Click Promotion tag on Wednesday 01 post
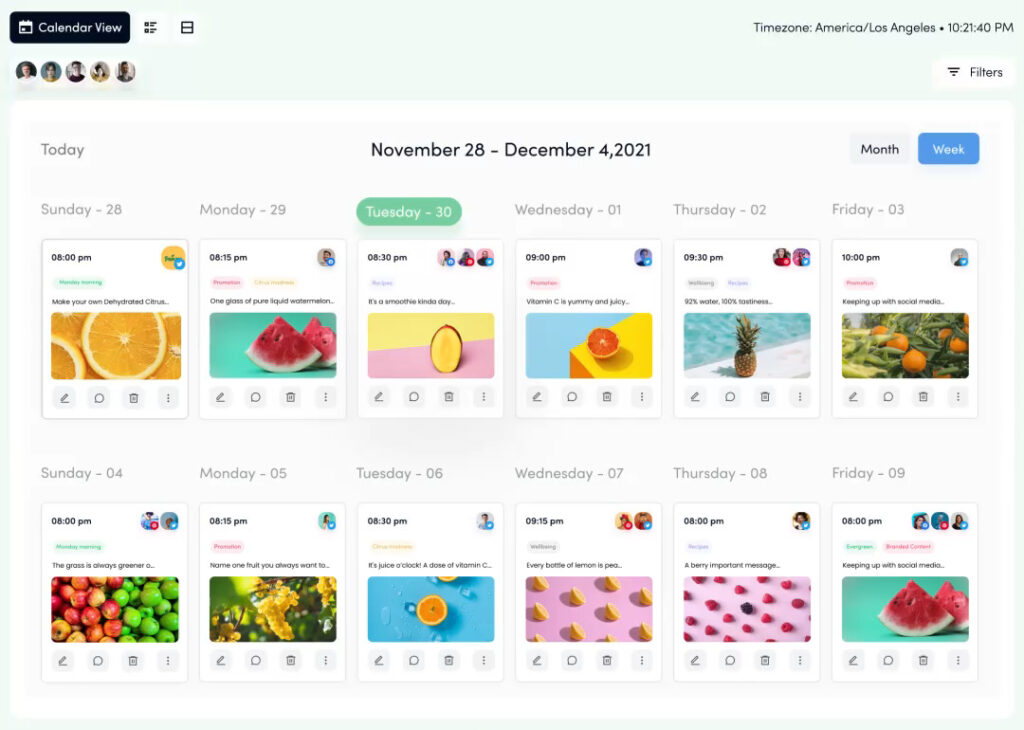 click(x=543, y=283)
